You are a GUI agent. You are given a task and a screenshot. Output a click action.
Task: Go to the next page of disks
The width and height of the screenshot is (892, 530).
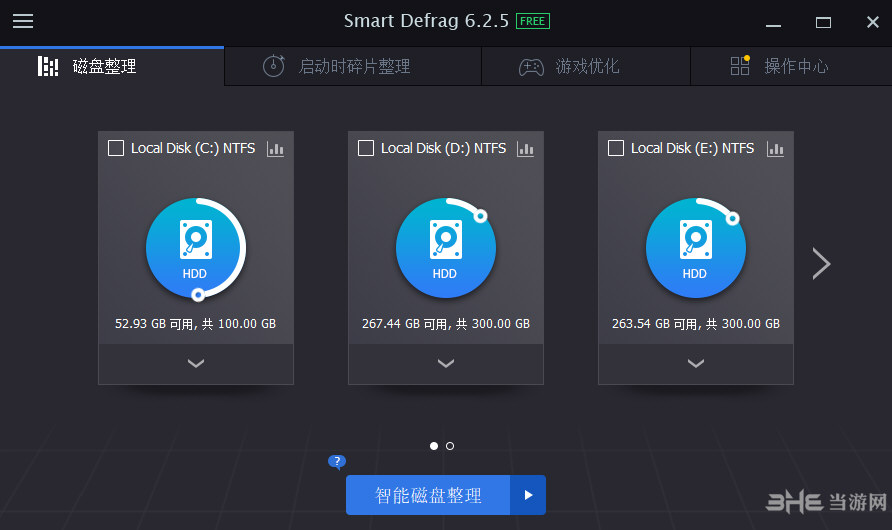(821, 263)
